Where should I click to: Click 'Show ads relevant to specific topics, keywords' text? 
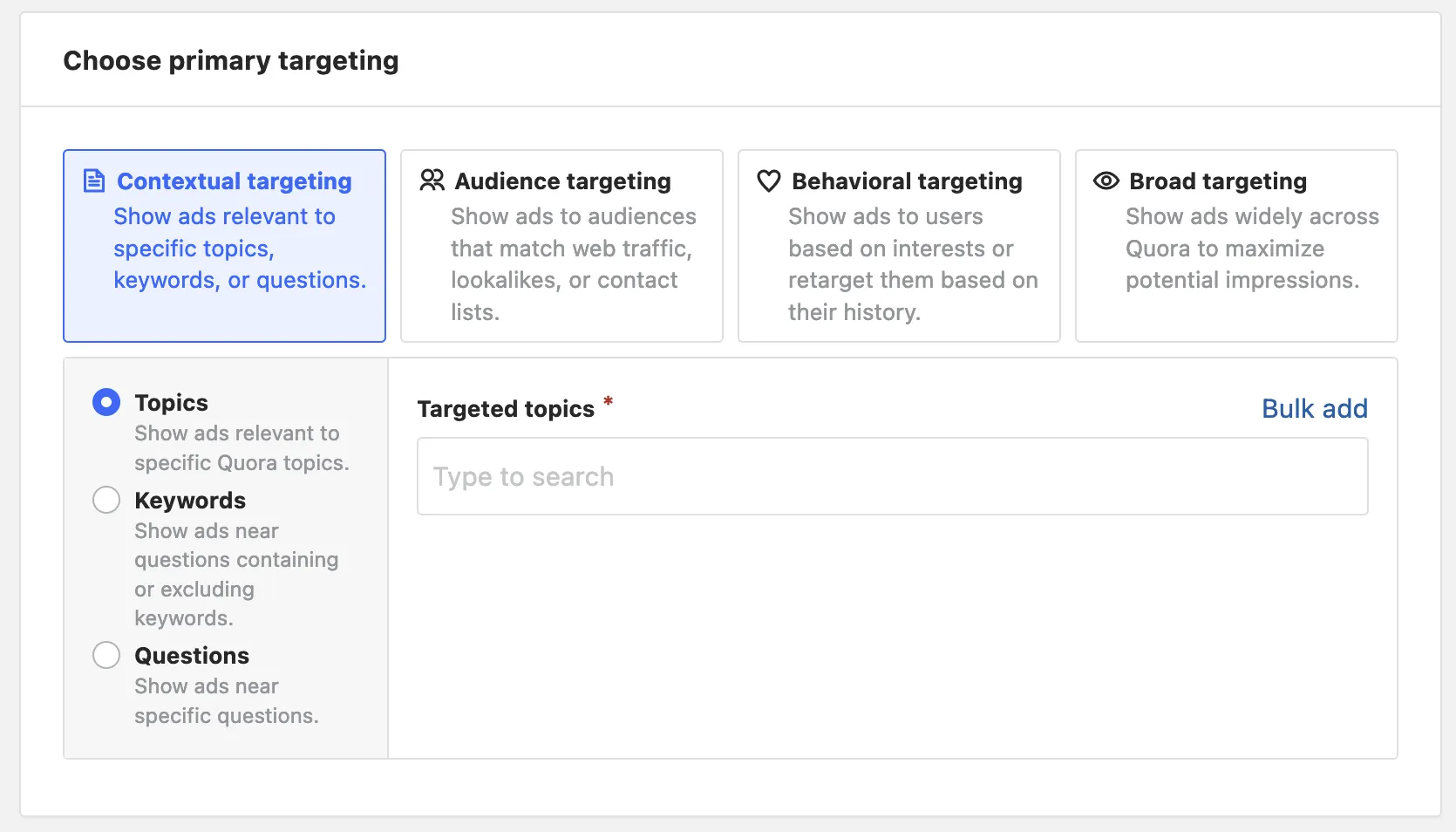240,249
